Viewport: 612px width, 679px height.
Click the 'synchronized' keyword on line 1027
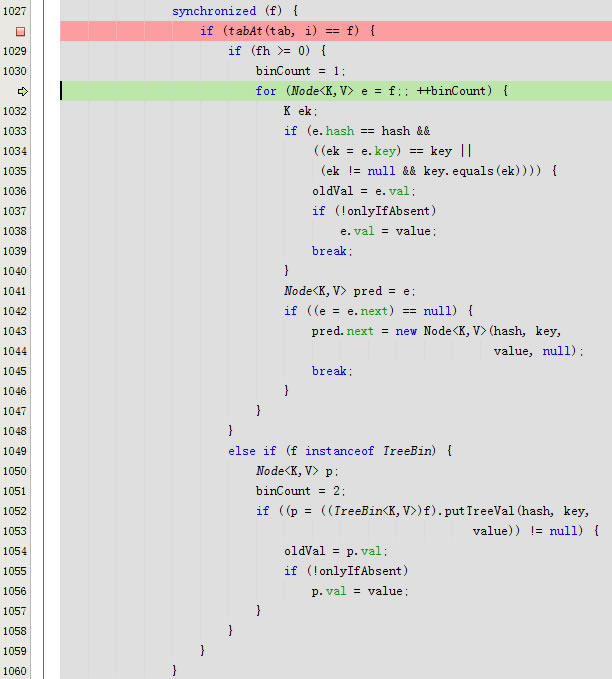coord(214,11)
